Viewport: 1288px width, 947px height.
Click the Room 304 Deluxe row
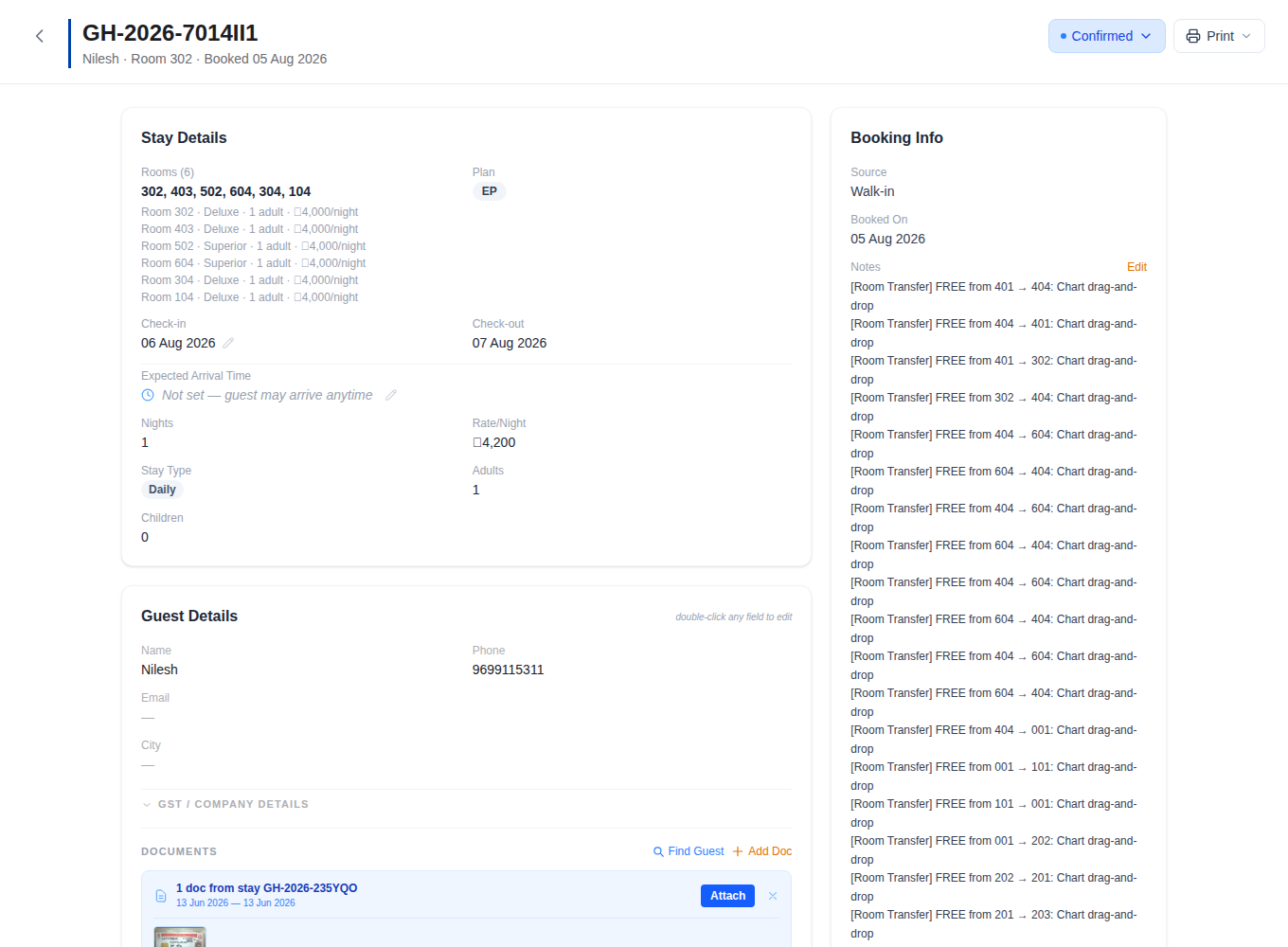pos(250,280)
